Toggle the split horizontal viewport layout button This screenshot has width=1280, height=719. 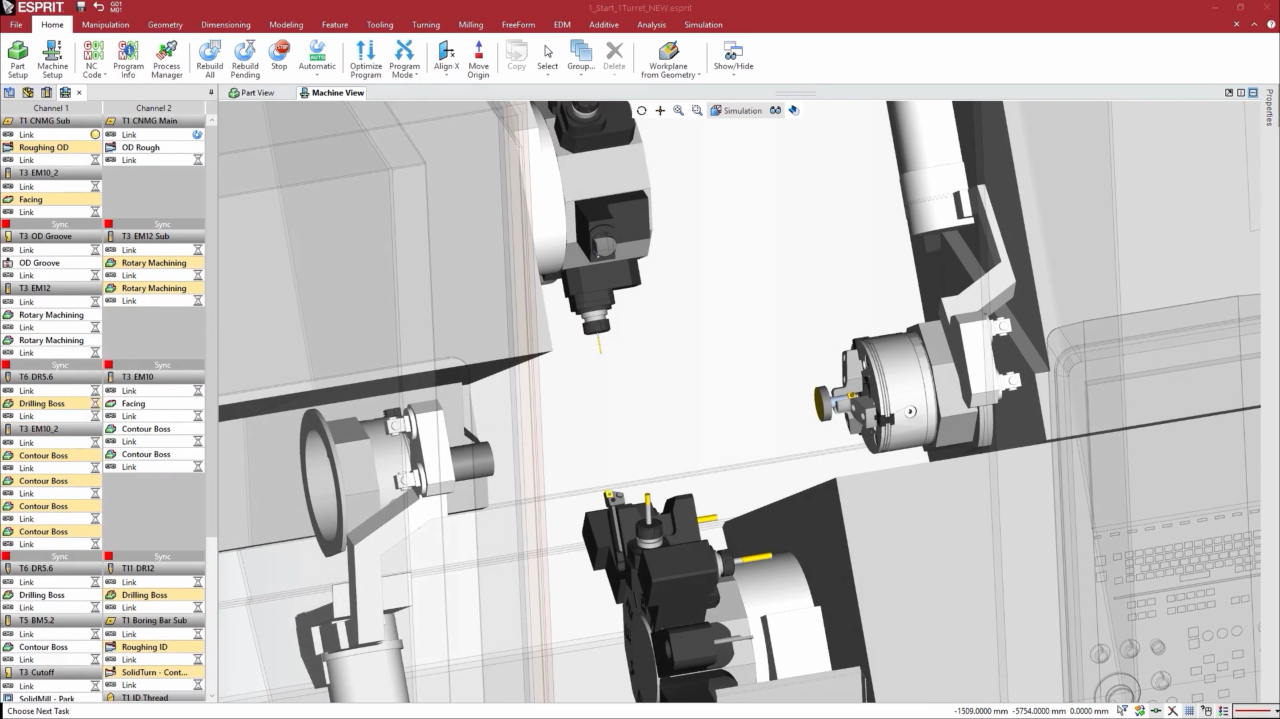[x=1253, y=93]
